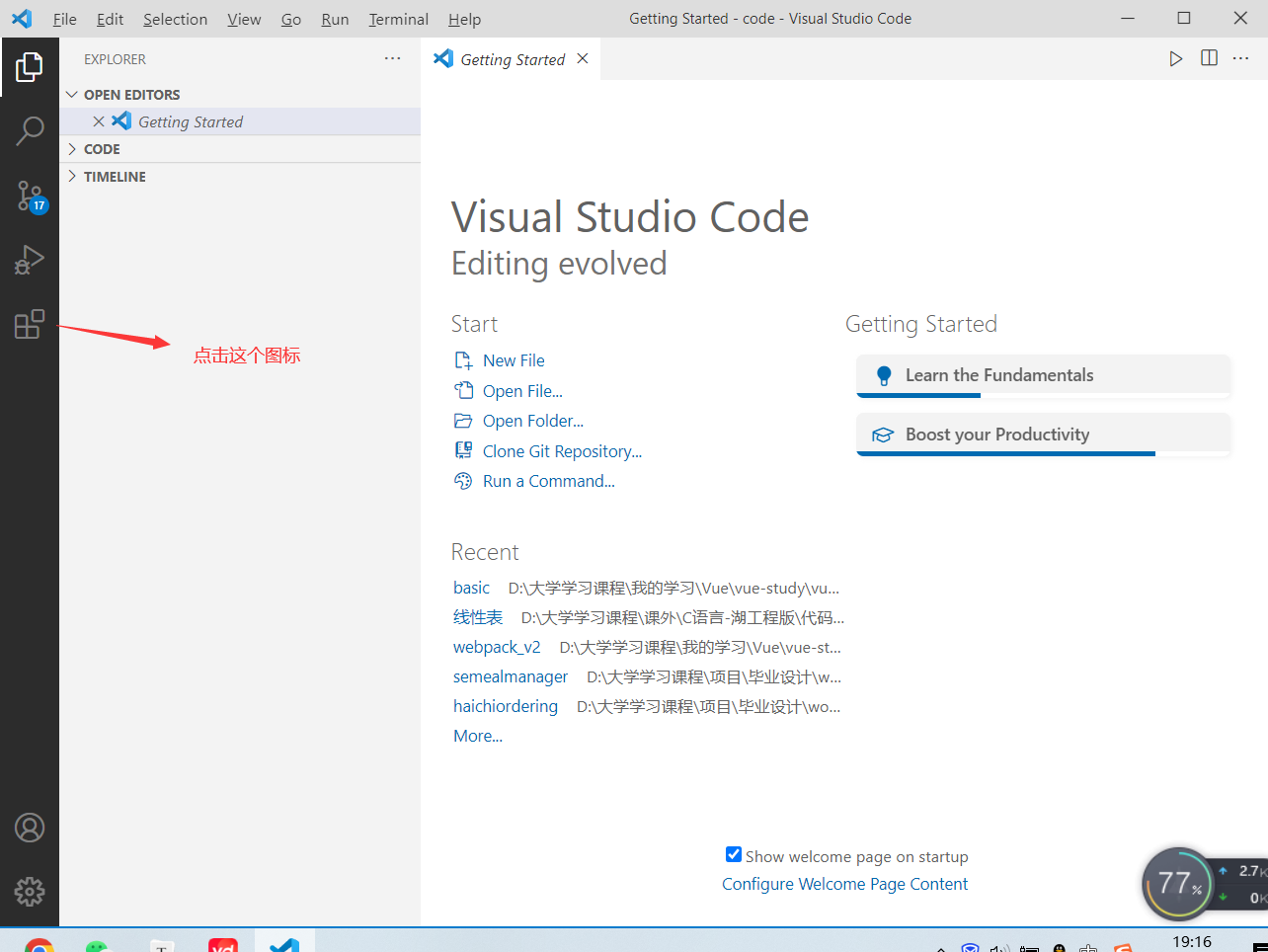1268x952 pixels.
Task: Click the 77% performance monitor widget
Action: point(1177,883)
